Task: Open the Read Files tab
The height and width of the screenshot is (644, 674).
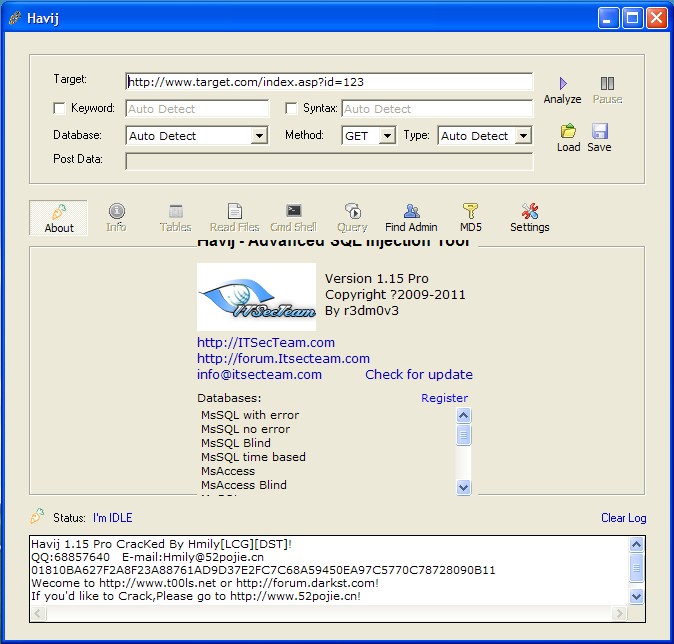Action: 234,218
